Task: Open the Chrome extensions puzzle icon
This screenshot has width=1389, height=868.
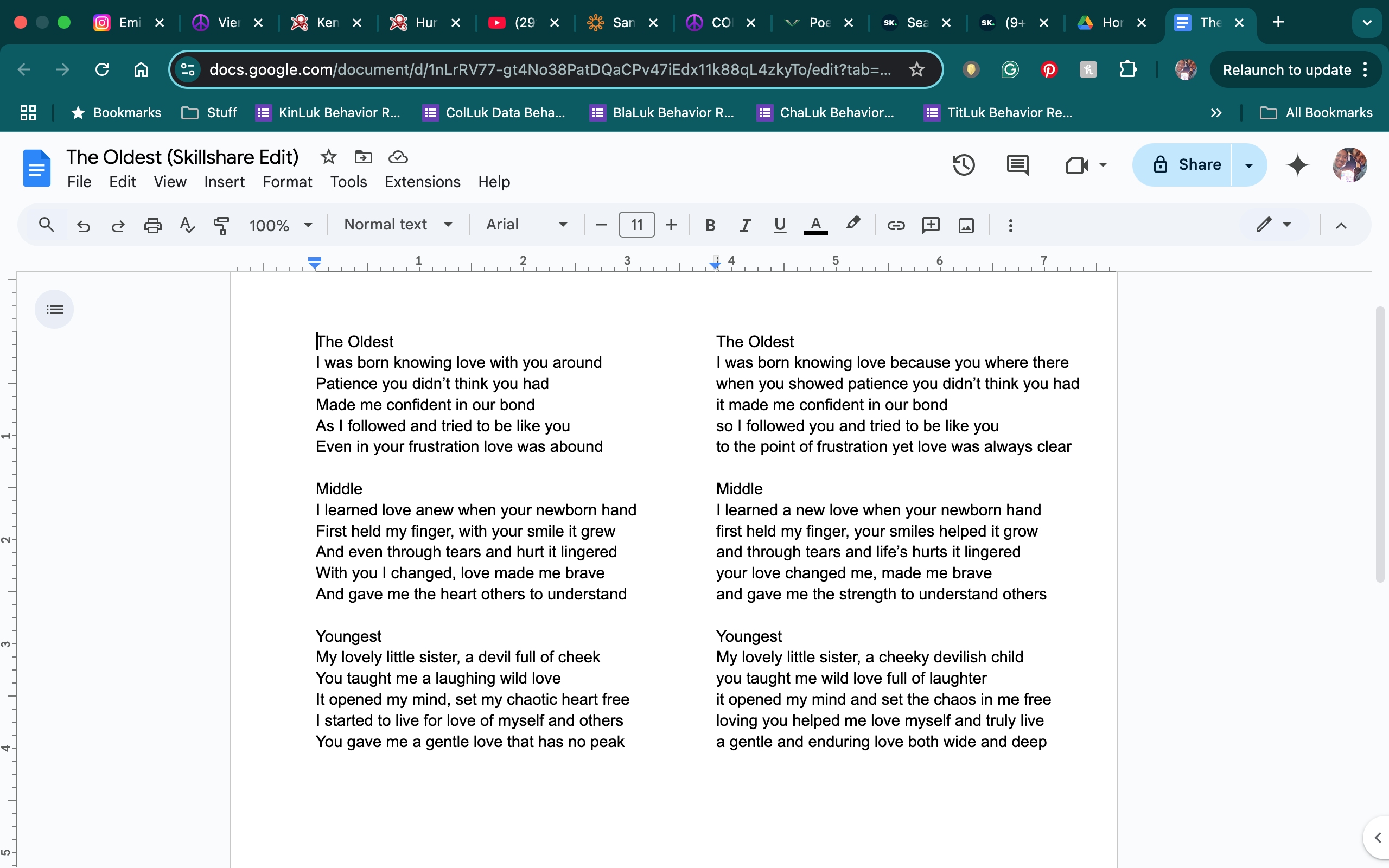Action: 1128,70
